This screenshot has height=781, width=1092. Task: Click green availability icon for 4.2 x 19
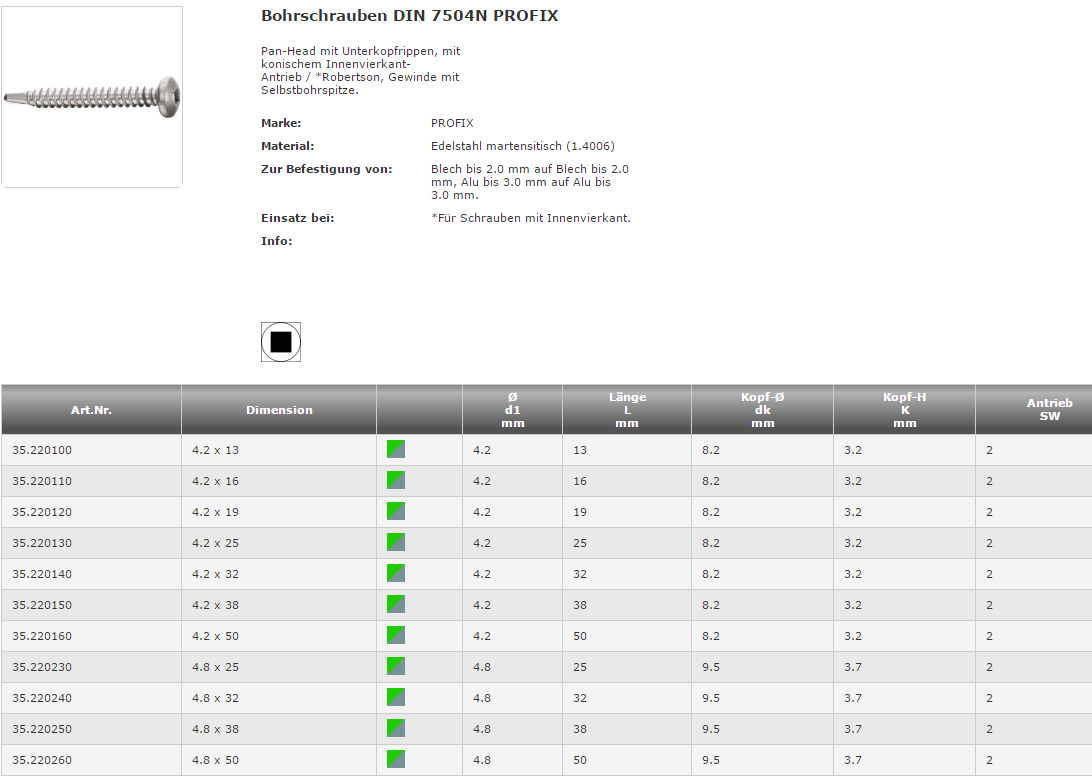pyautogui.click(x=396, y=511)
